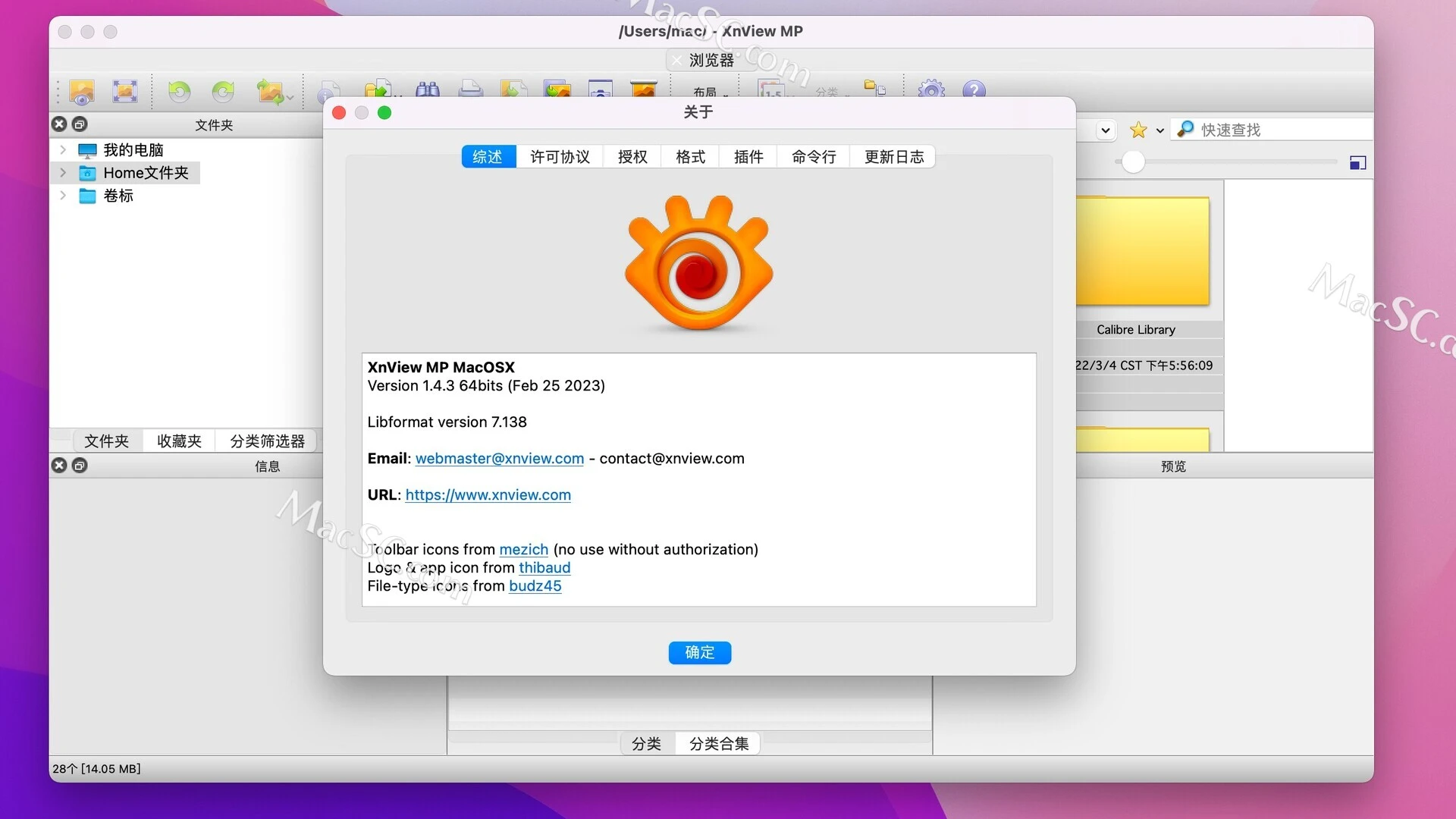
Task: Open the image viewer toolbar icon
Action: pos(82,92)
